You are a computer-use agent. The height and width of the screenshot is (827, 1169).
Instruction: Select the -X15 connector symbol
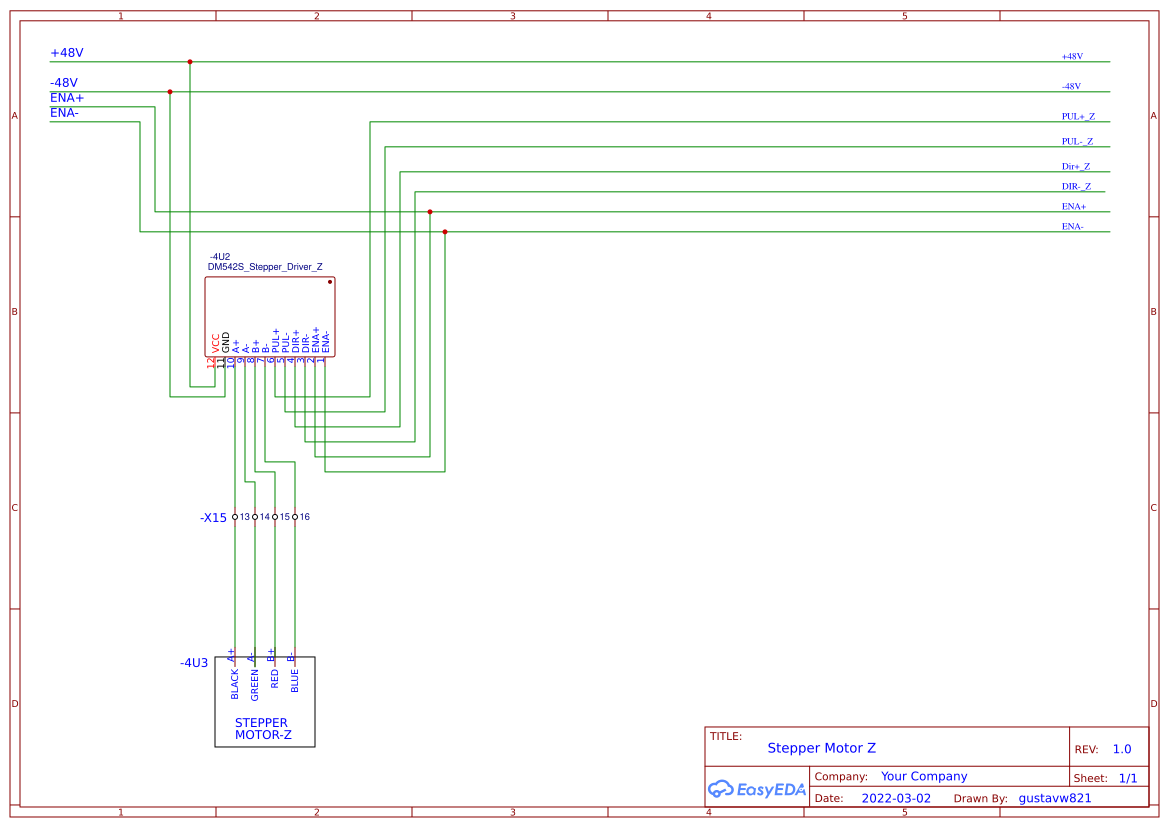coord(213,518)
